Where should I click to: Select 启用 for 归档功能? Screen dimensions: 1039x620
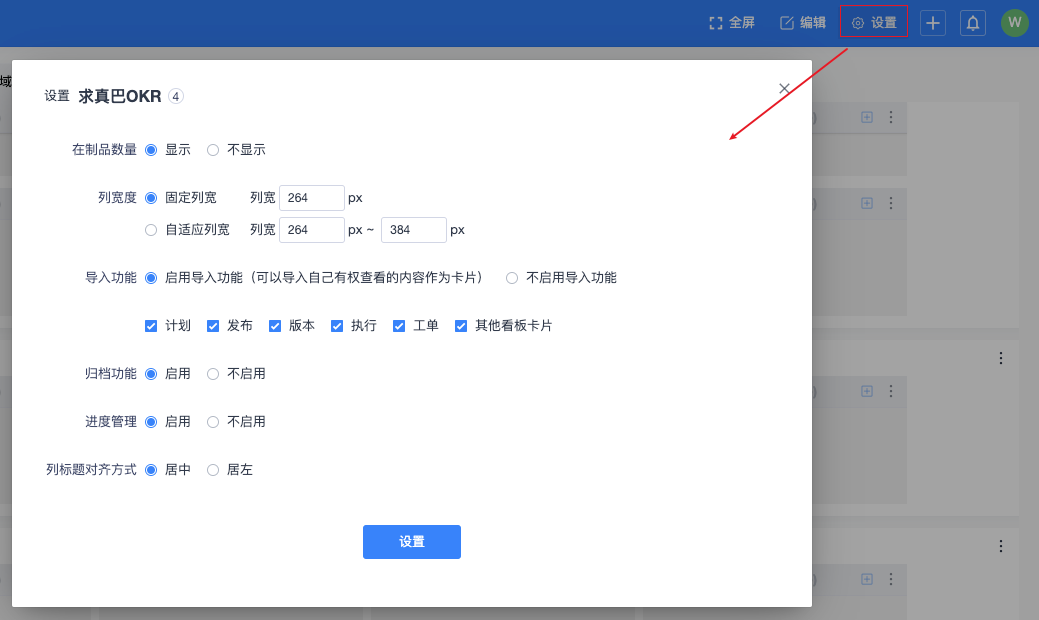coord(151,374)
